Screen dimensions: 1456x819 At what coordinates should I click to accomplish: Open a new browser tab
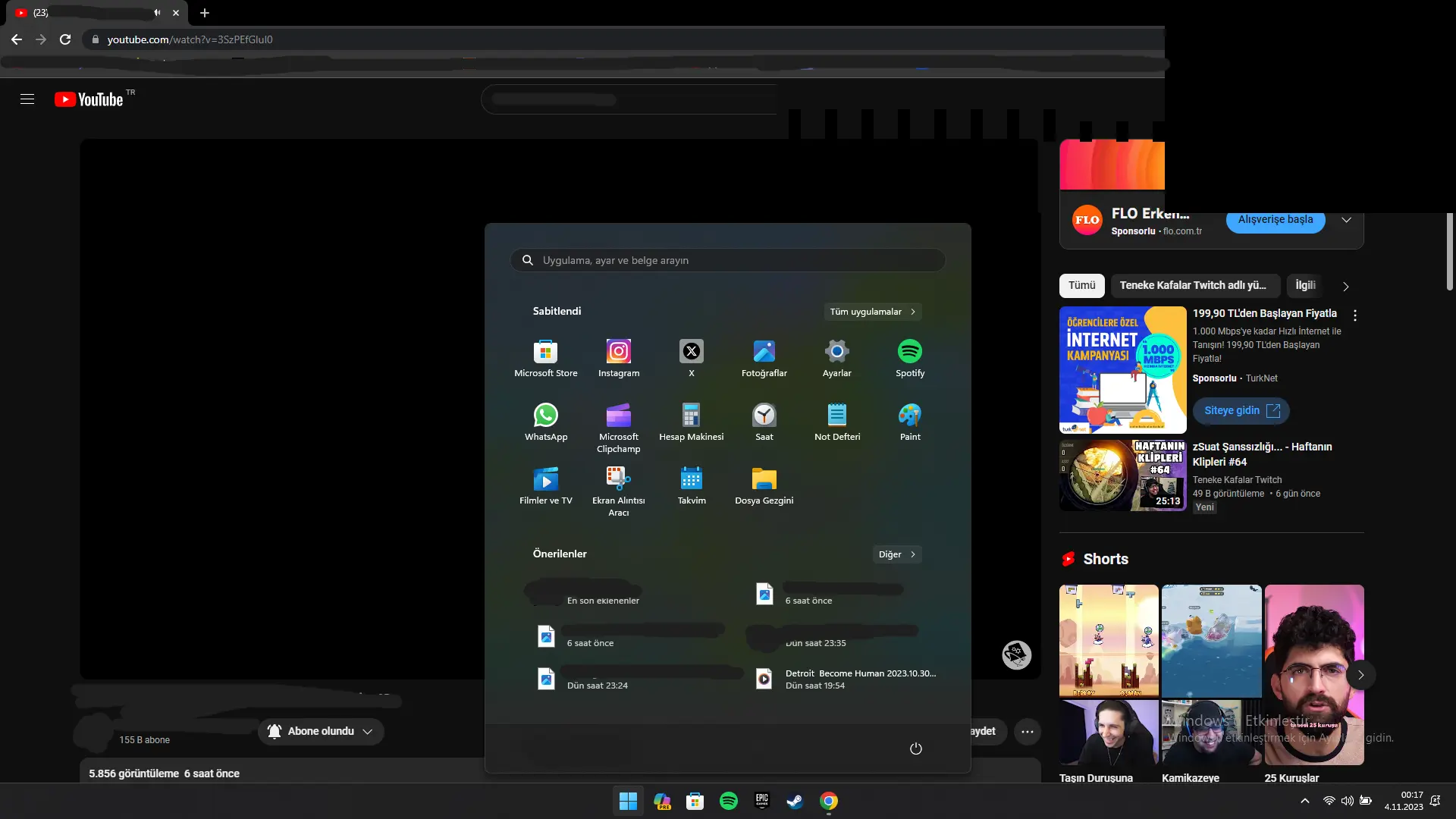(204, 13)
